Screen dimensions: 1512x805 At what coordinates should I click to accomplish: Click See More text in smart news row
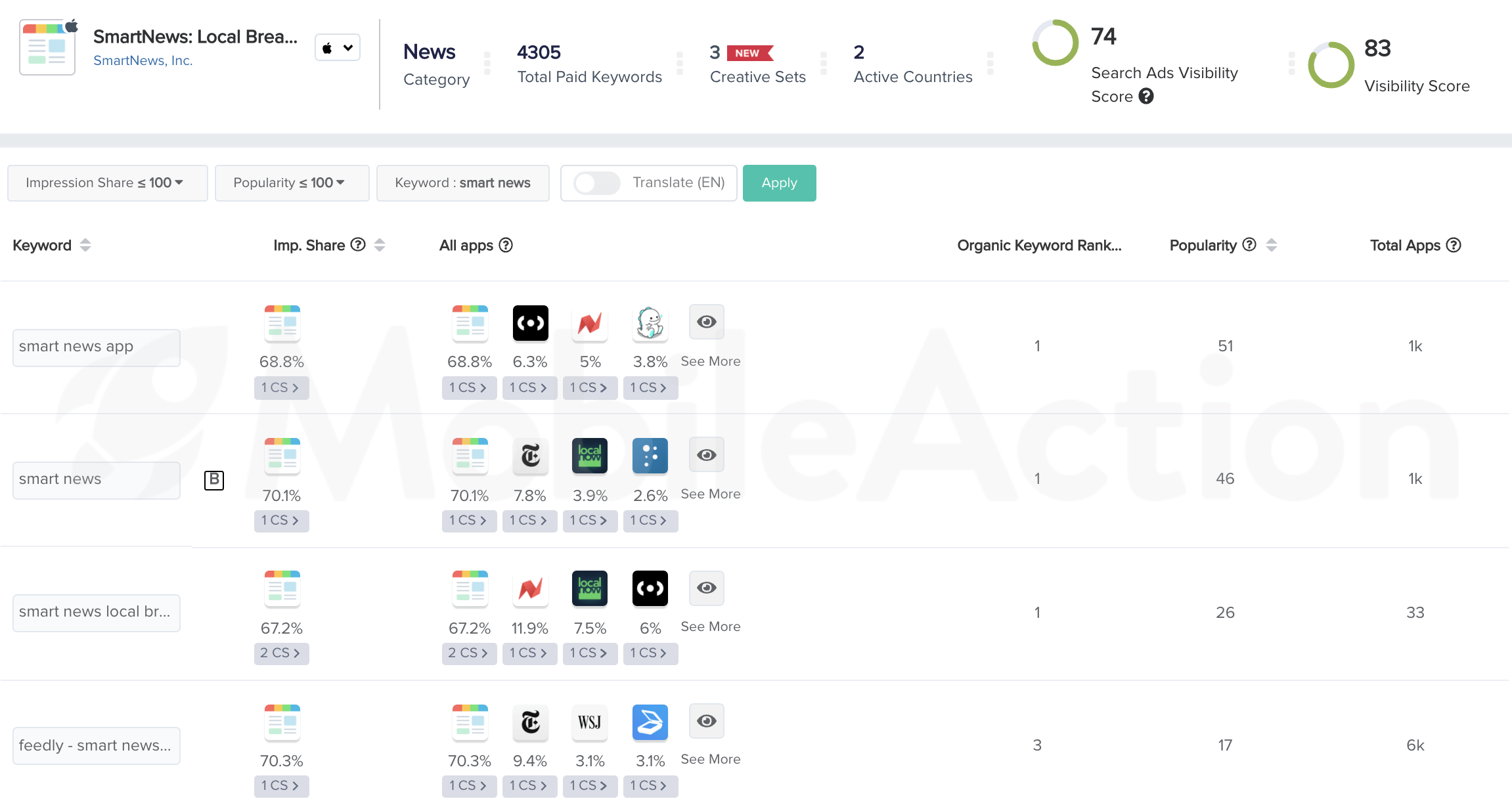point(711,494)
